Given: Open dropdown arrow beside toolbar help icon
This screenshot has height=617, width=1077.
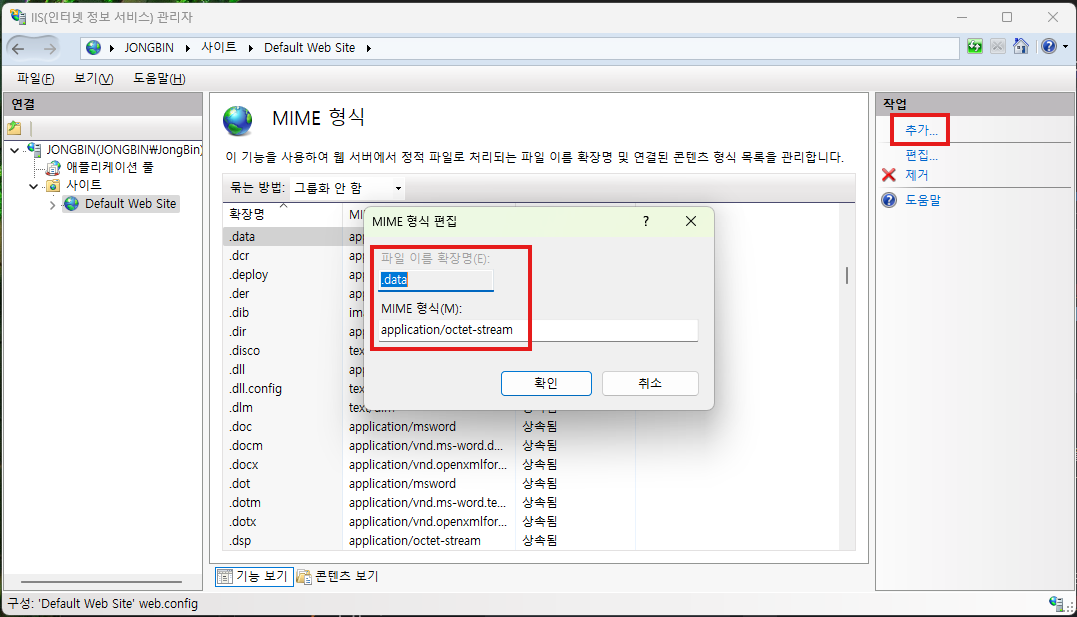Looking at the screenshot, I should click(1065, 47).
